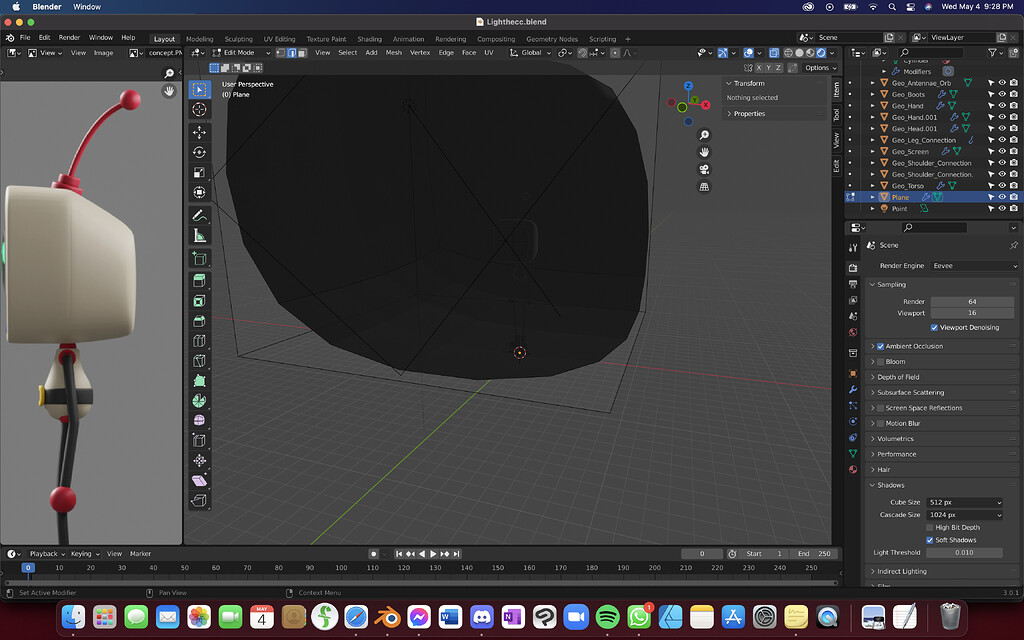Select the Shear tool

click(x=199, y=481)
